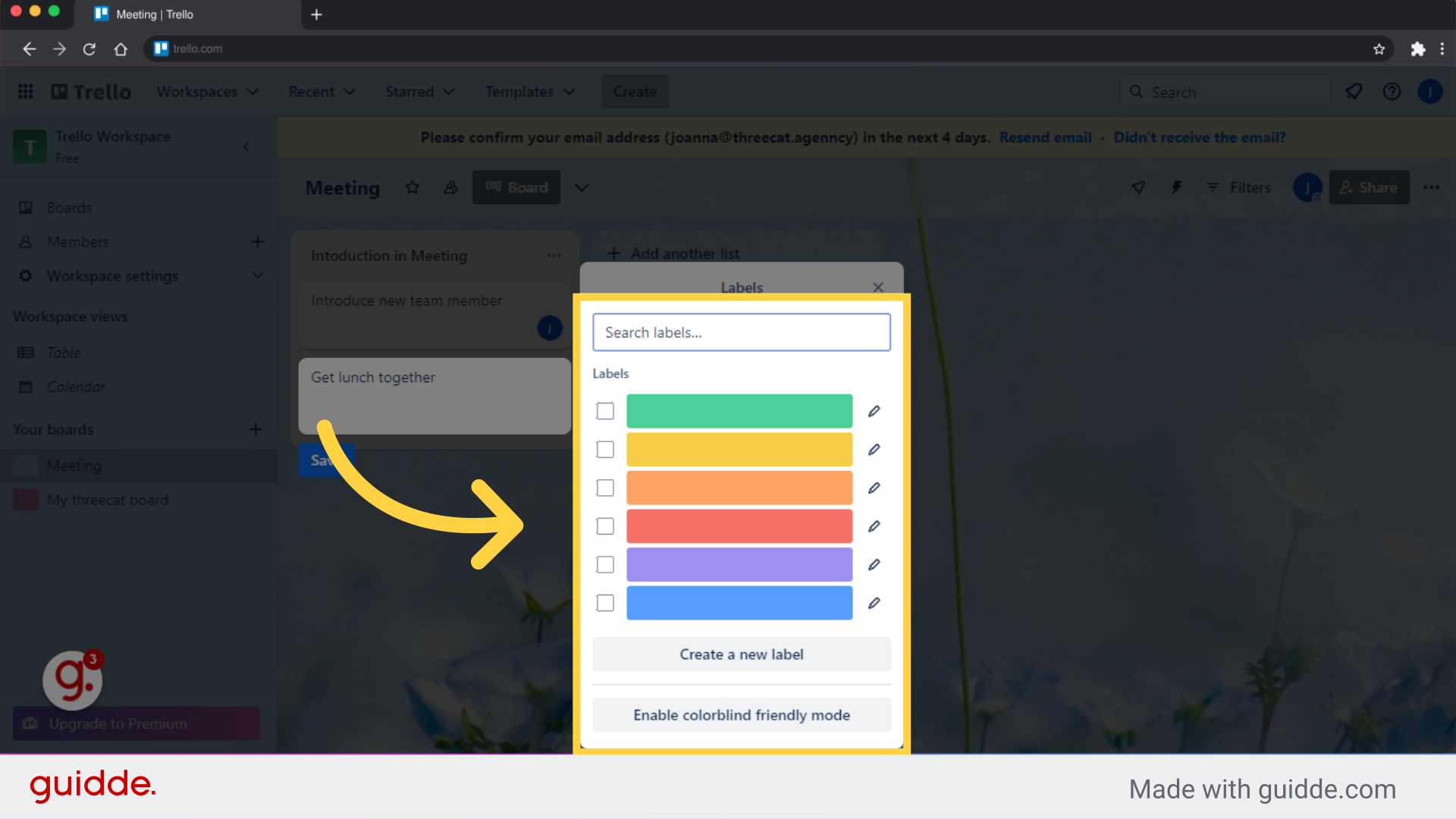Viewport: 1456px width, 819px height.
Task: Click the Power-Ups lightning bolt icon
Action: click(x=1176, y=187)
